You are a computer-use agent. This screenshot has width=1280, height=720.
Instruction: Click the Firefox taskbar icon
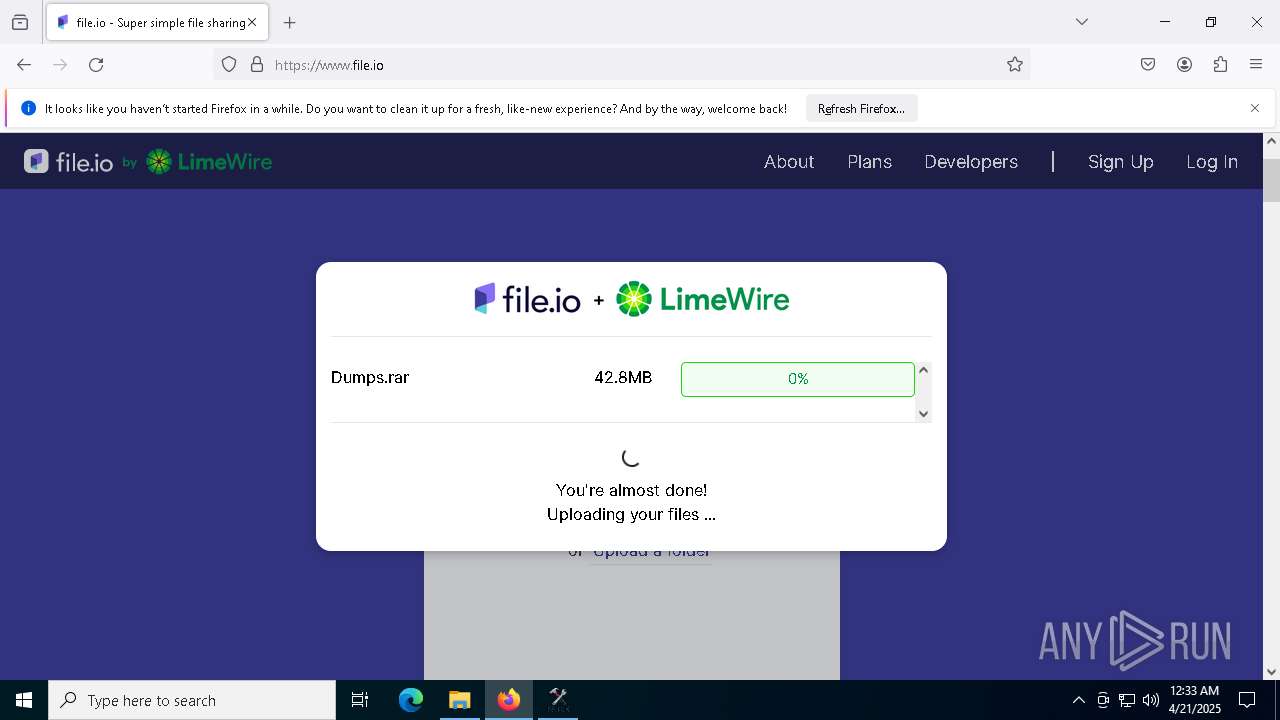508,700
